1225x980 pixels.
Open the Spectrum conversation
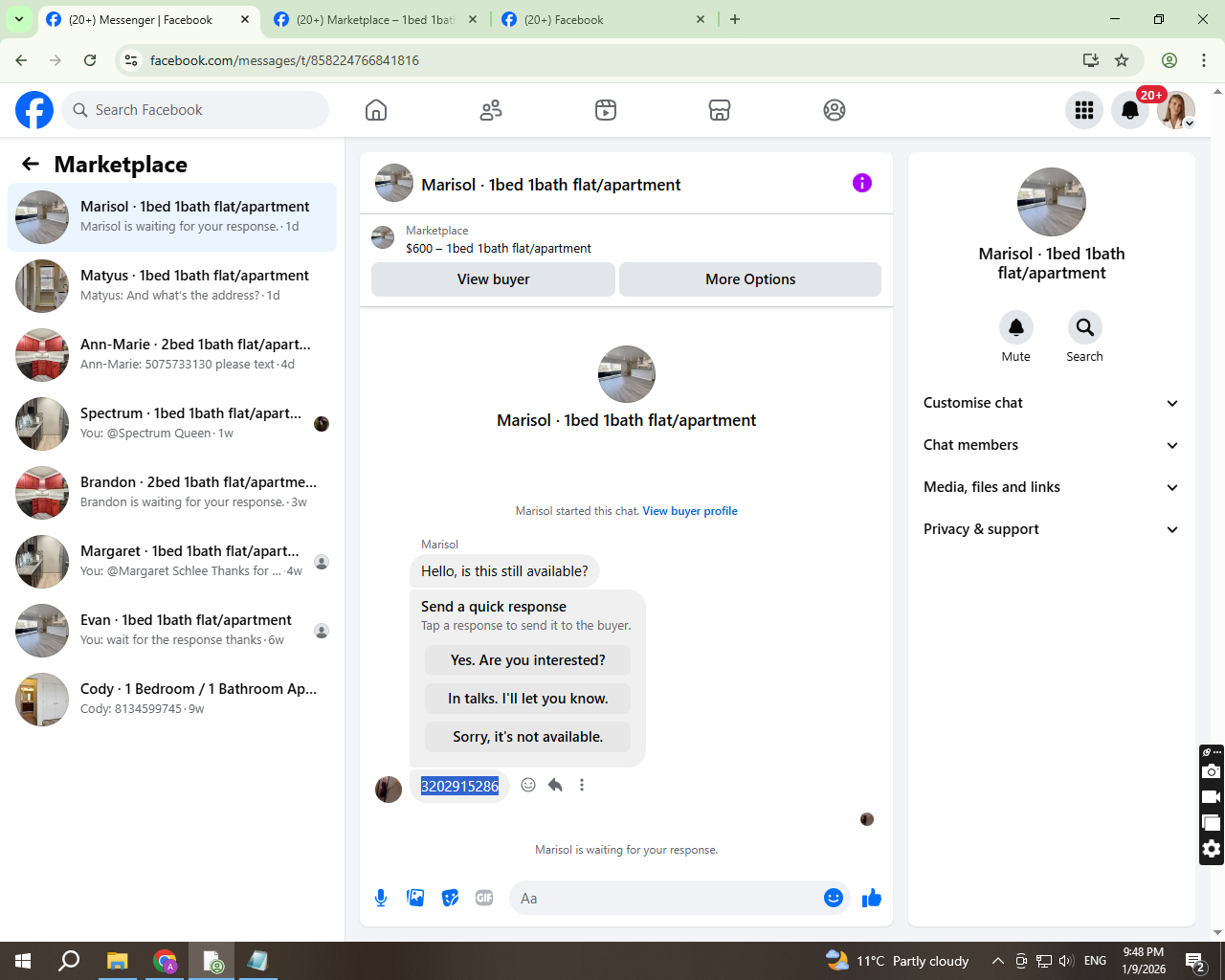pyautogui.click(x=172, y=424)
